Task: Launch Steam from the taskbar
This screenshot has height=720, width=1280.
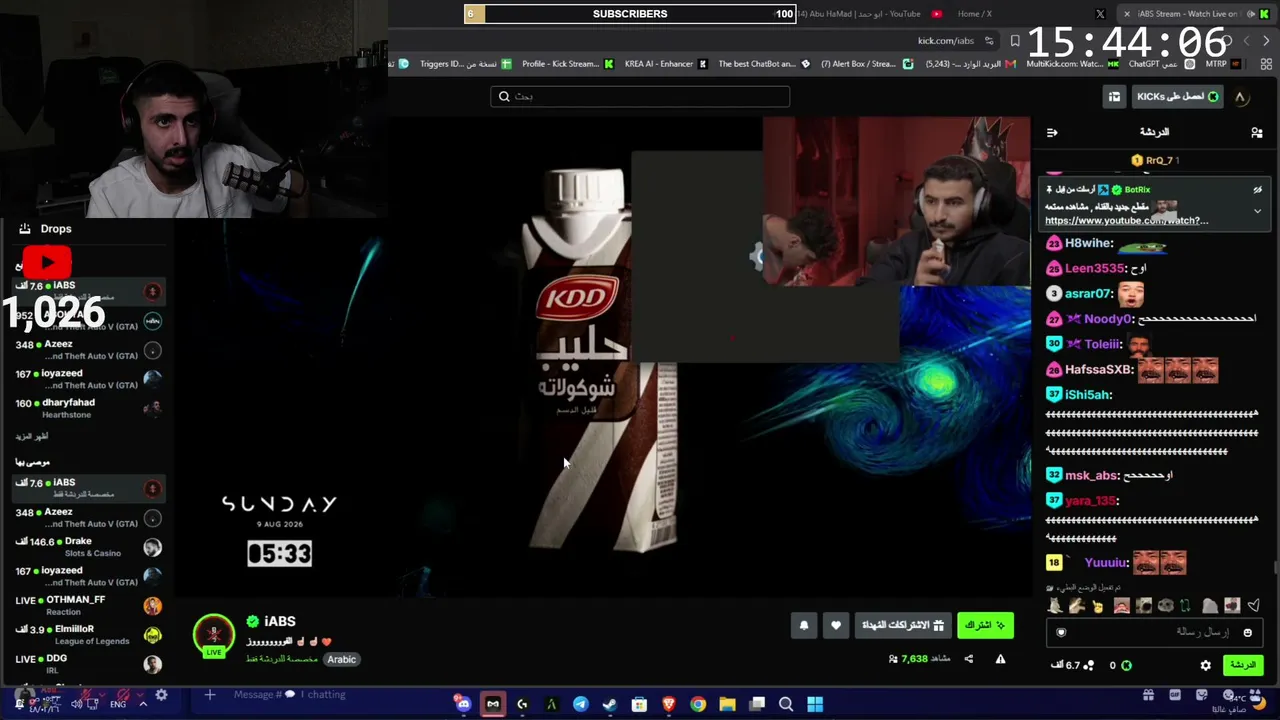Action: click(609, 704)
